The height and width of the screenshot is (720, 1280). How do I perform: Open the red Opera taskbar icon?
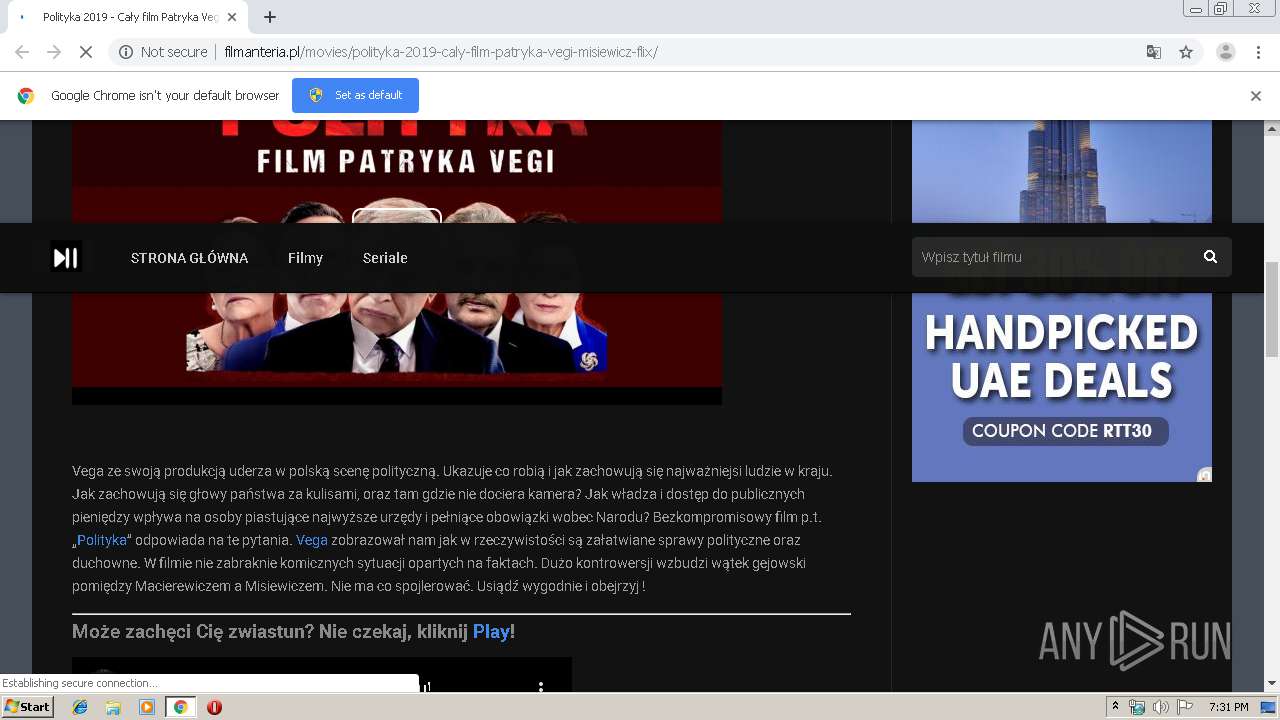(x=214, y=707)
